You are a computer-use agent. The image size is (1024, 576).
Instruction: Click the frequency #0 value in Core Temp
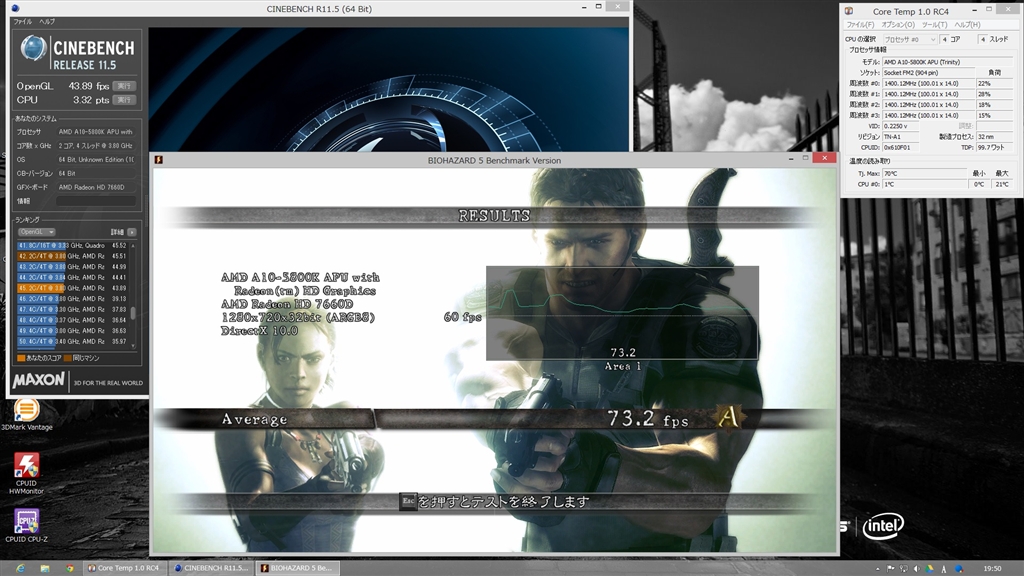pyautogui.click(x=928, y=84)
